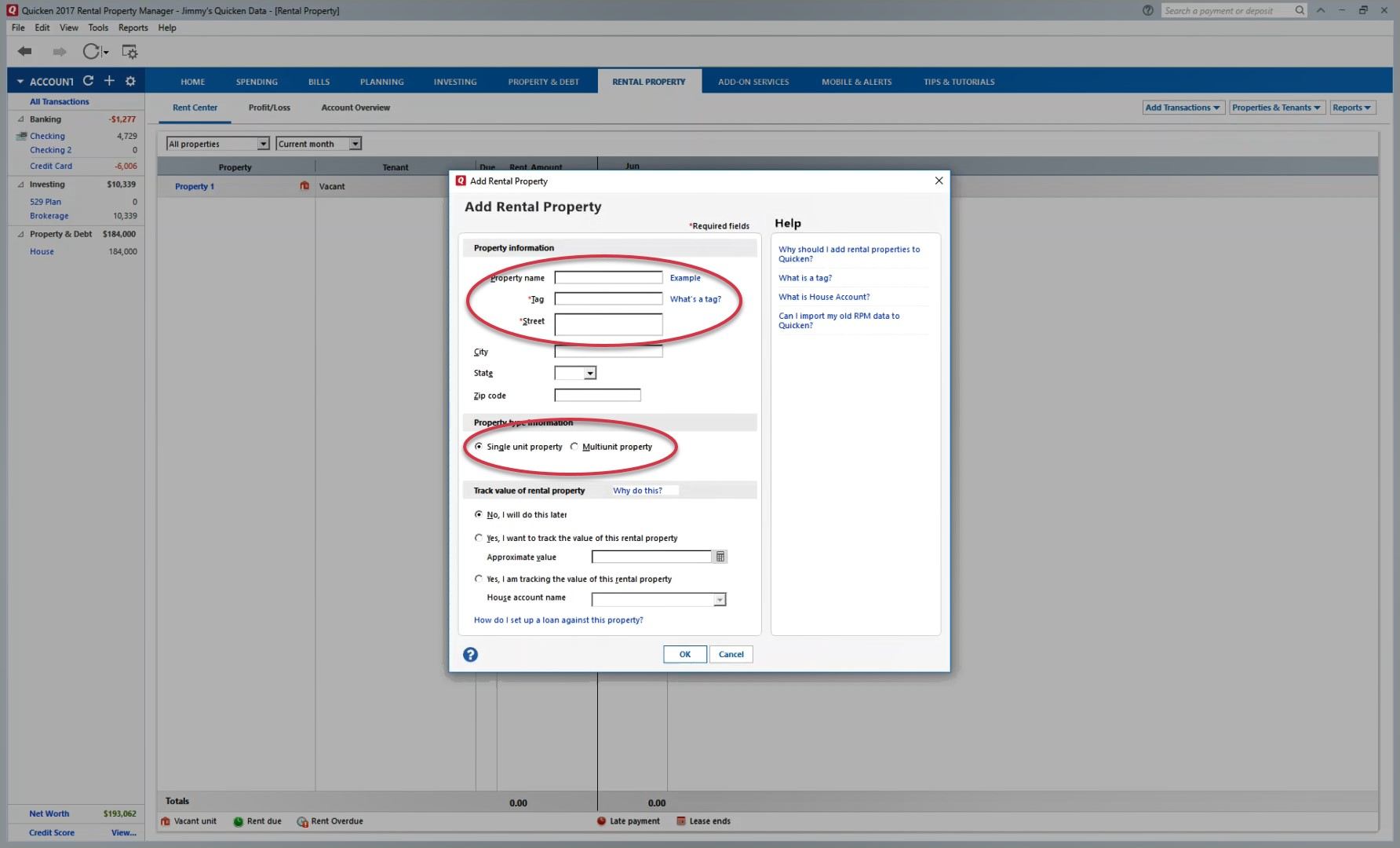The image size is (1400, 848).
Task: Select Single unit property option
Action: 479,447
